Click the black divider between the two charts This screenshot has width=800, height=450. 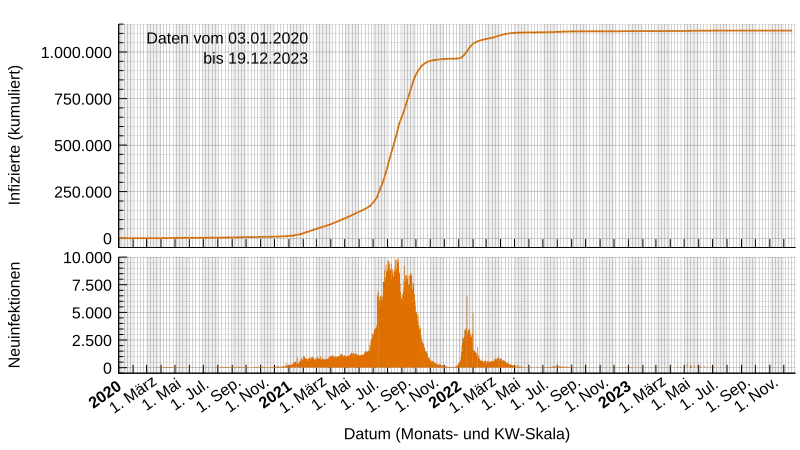pos(460,251)
